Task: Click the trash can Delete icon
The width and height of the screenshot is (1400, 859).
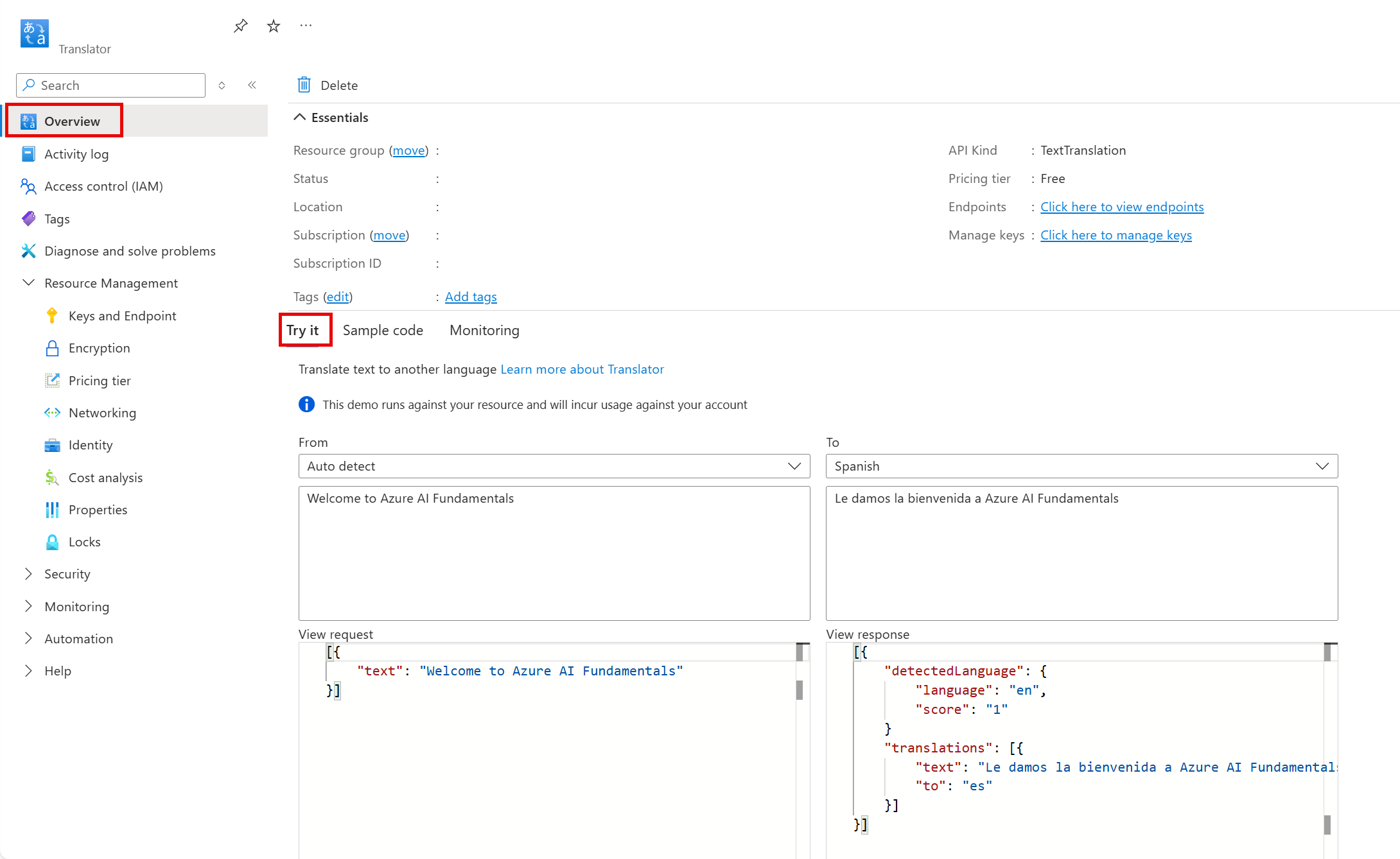Action: (x=304, y=85)
